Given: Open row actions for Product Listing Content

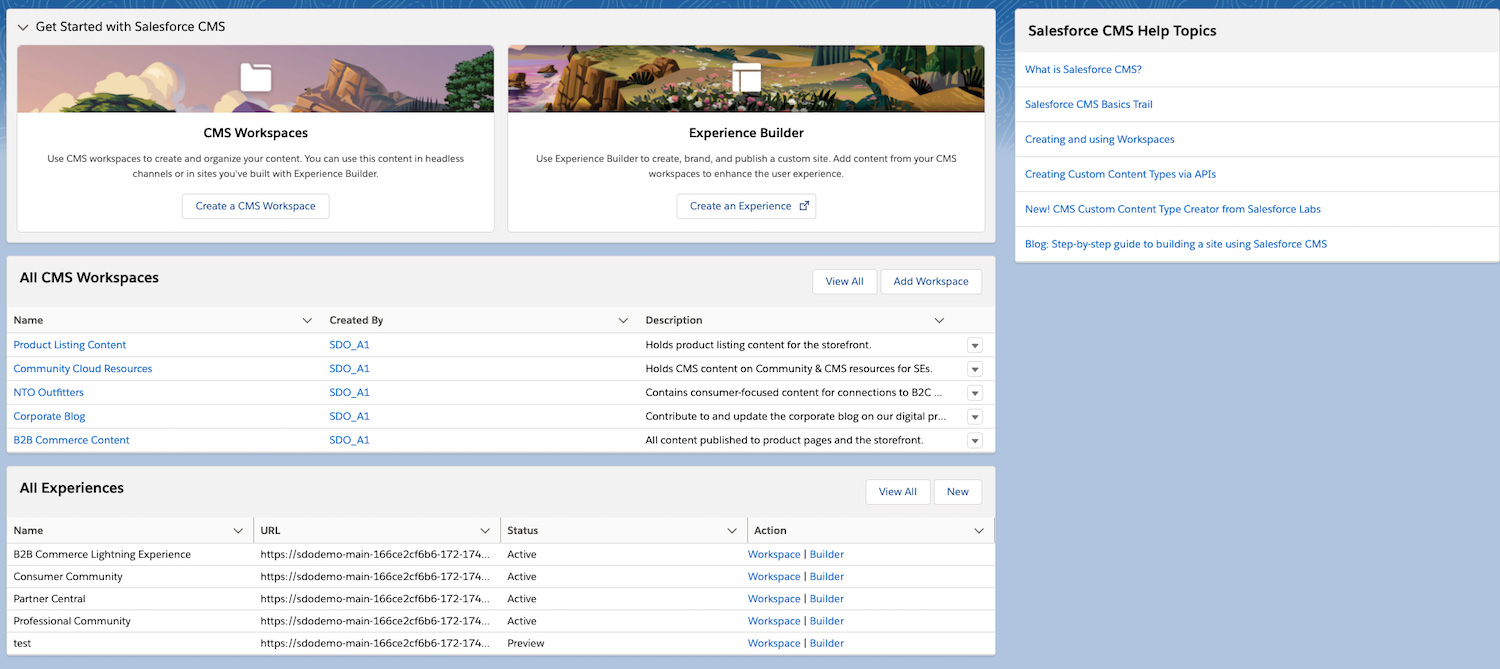Looking at the screenshot, I should (x=975, y=345).
